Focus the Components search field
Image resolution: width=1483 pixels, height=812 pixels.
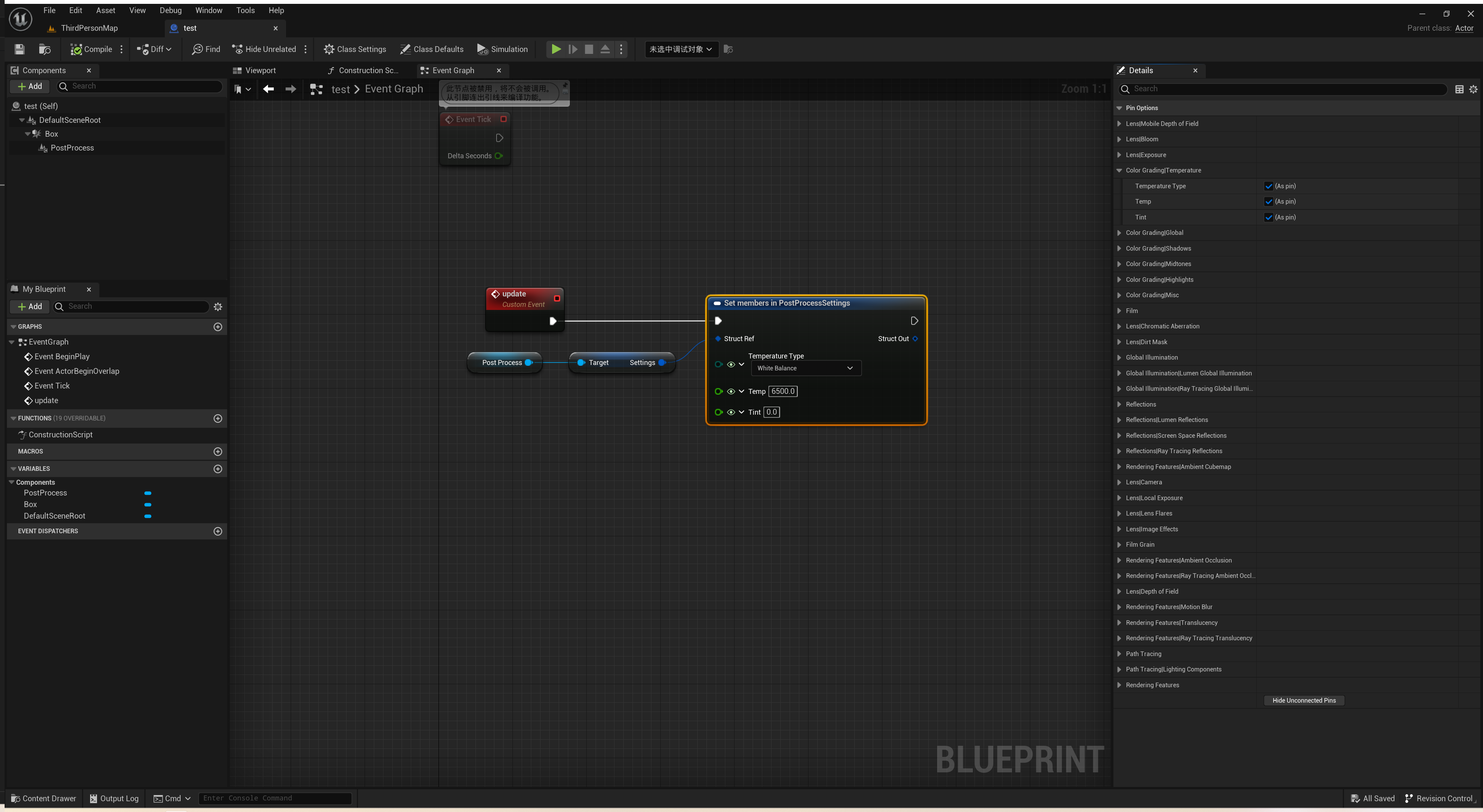tap(140, 86)
